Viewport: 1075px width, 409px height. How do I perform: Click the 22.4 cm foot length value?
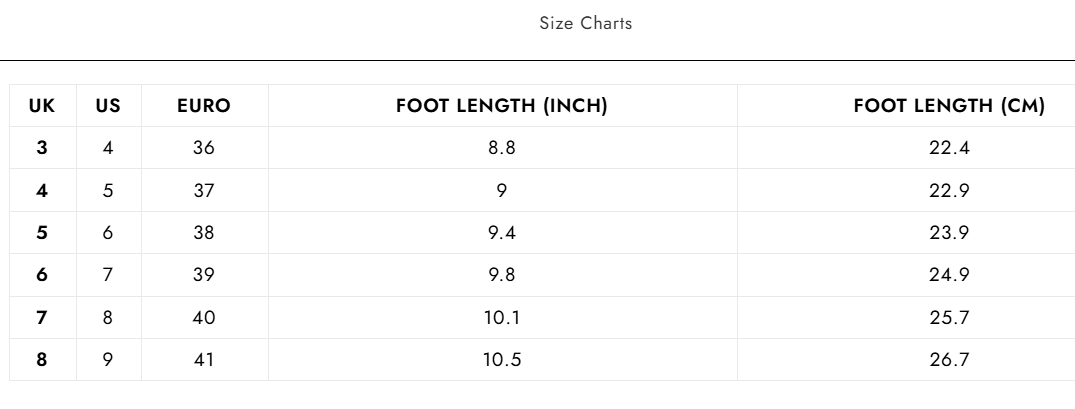948,149
